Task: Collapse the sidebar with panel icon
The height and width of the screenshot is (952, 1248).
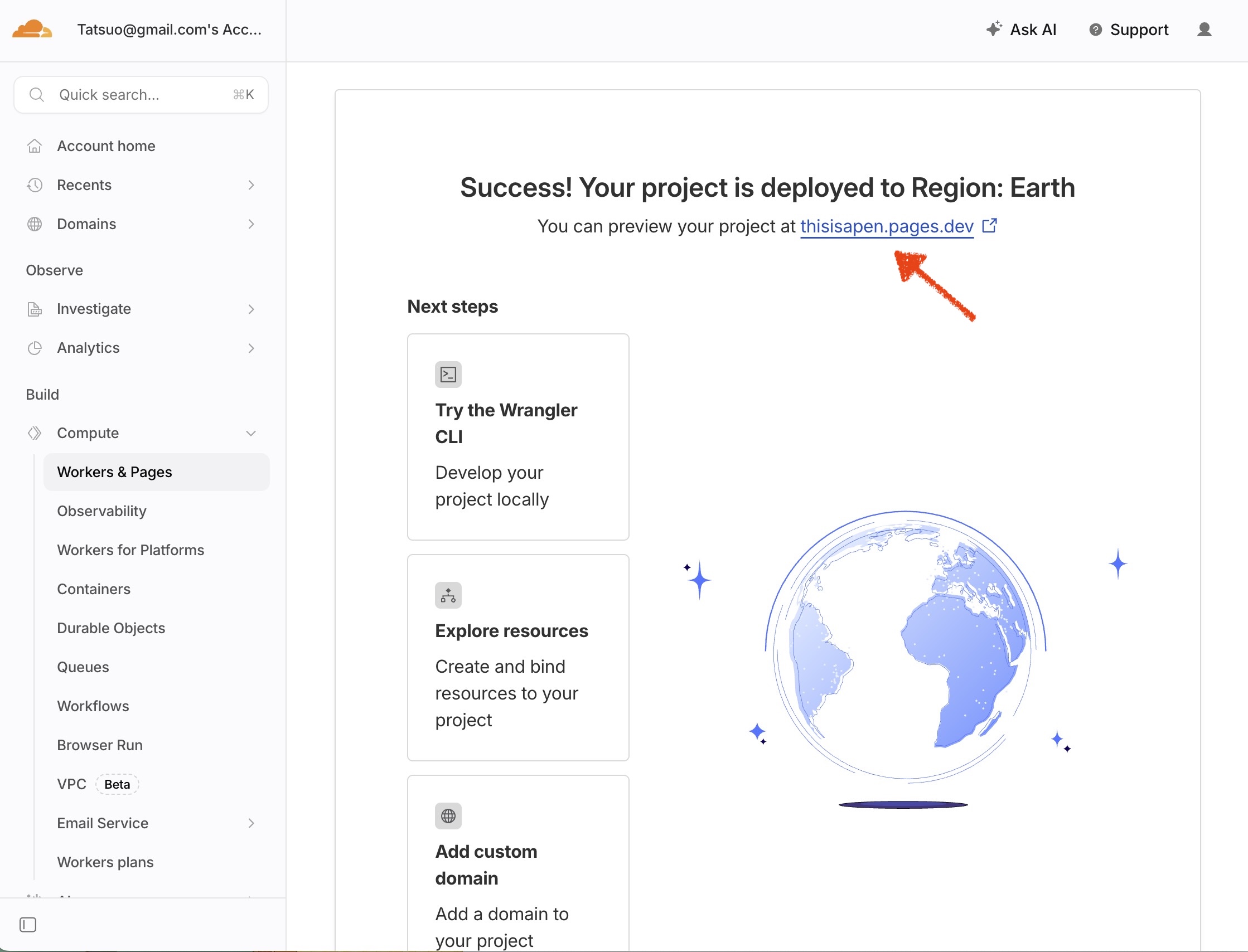Action: point(28,925)
